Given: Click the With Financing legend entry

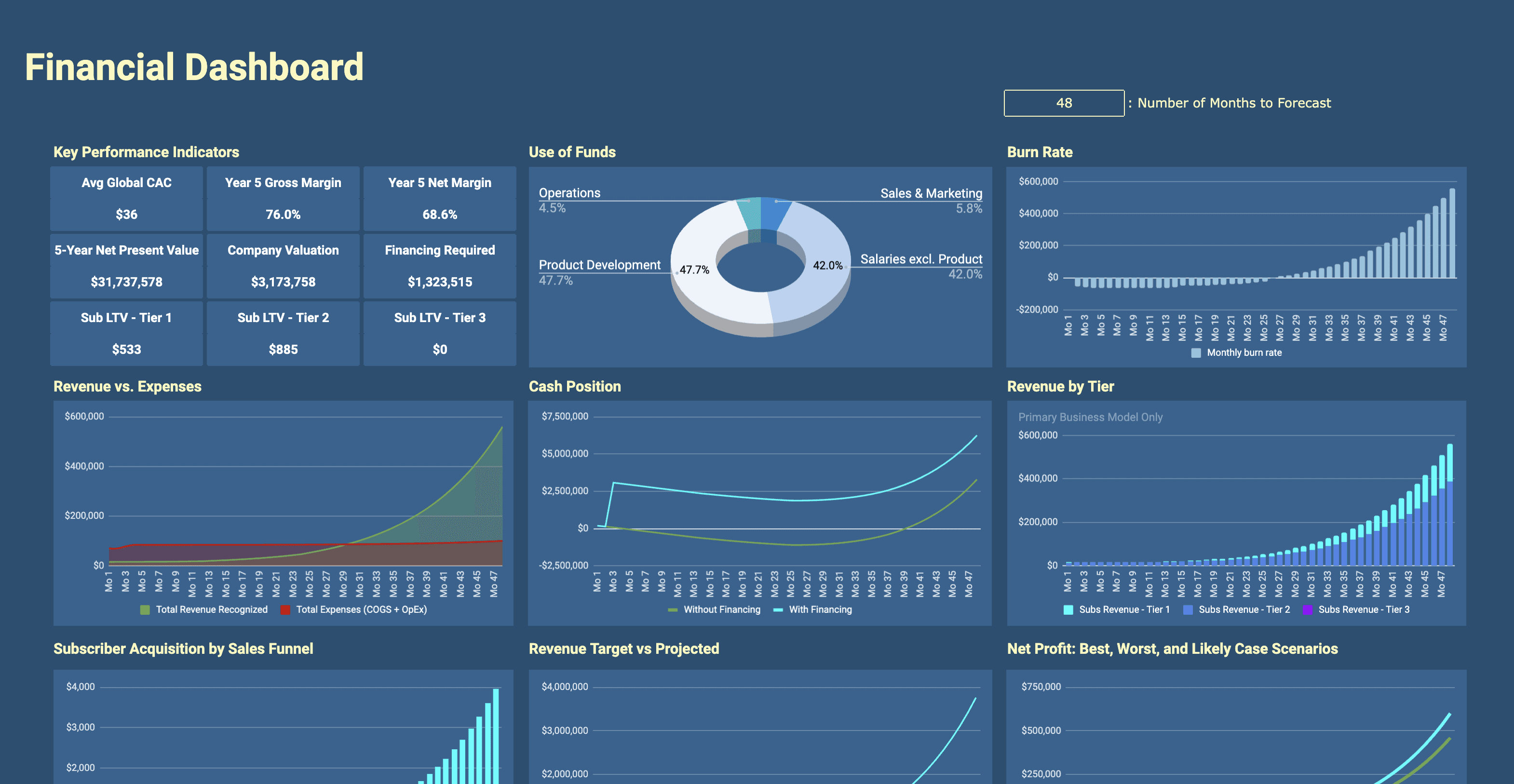Looking at the screenshot, I should [x=812, y=610].
